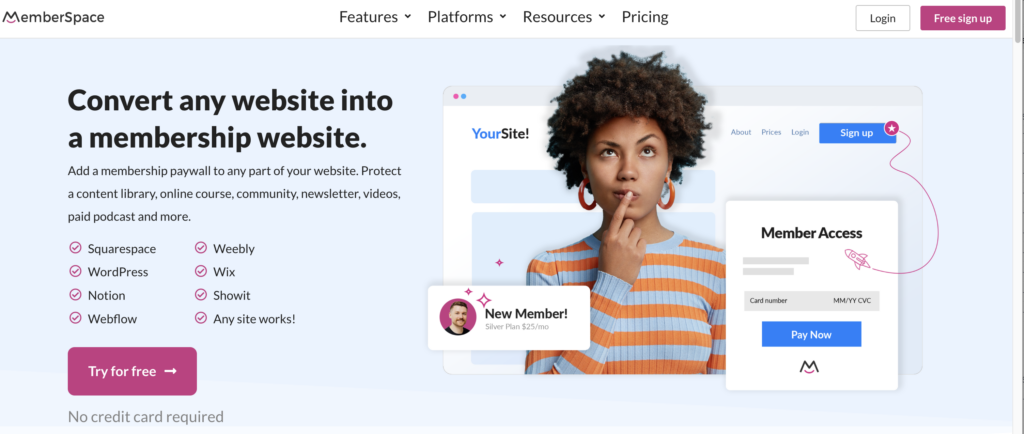
Task: Click the Card number input field
Action: (x=811, y=301)
